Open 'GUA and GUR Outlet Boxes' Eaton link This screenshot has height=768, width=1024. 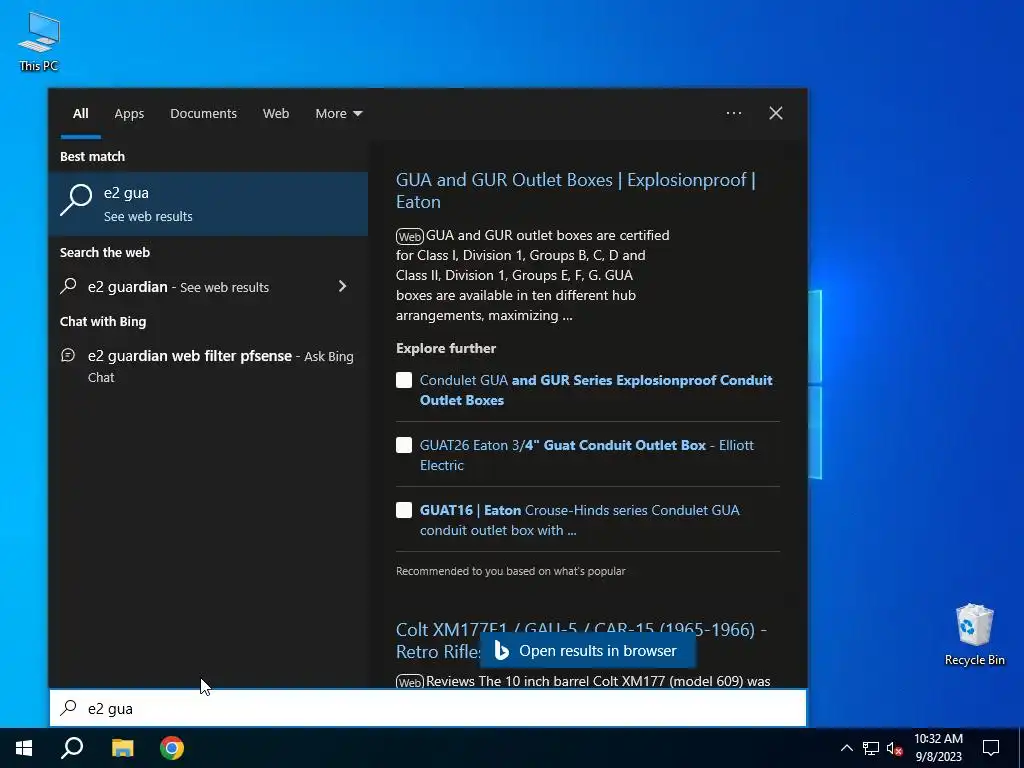[x=575, y=191]
